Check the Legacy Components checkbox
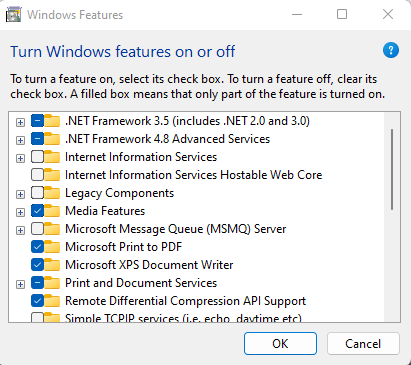411x365 pixels. (37, 193)
